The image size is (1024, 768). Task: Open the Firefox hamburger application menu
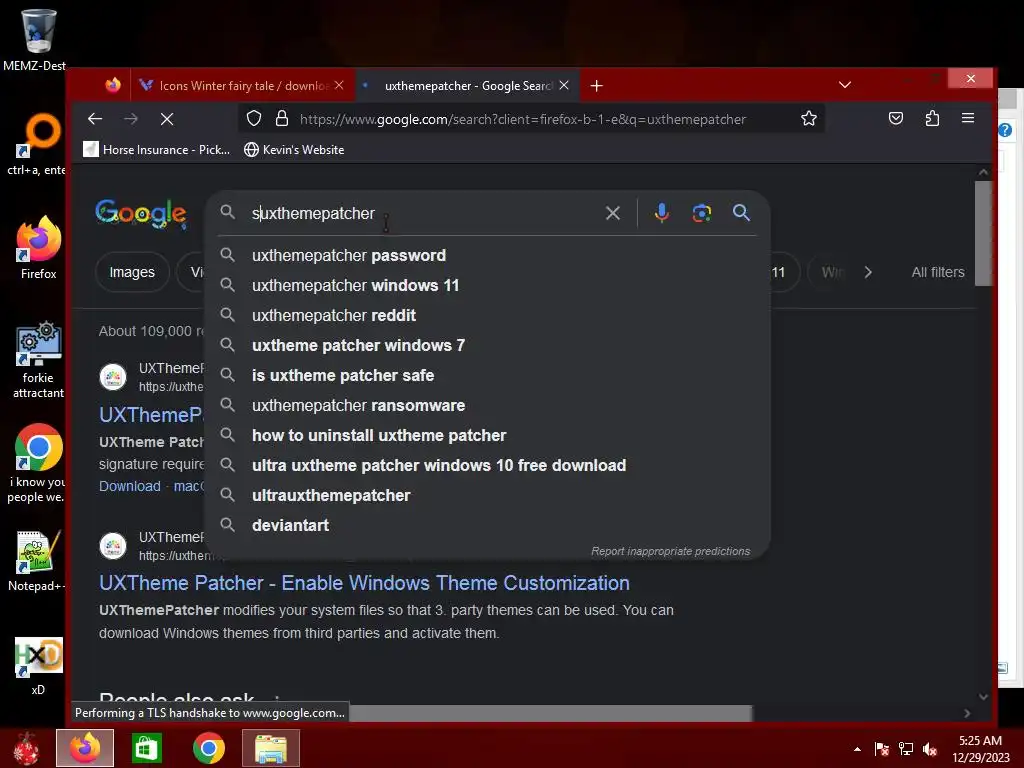coord(968,118)
